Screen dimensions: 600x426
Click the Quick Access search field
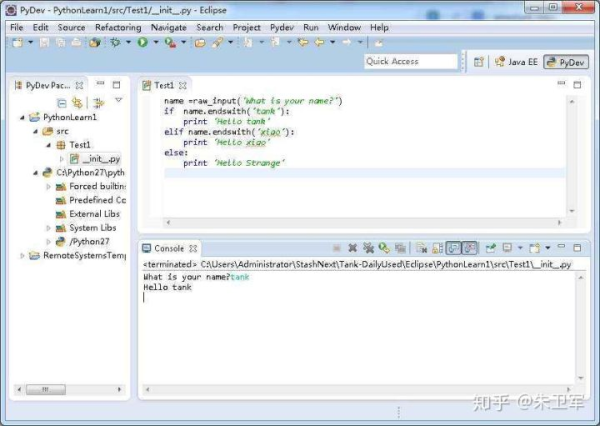coord(411,61)
